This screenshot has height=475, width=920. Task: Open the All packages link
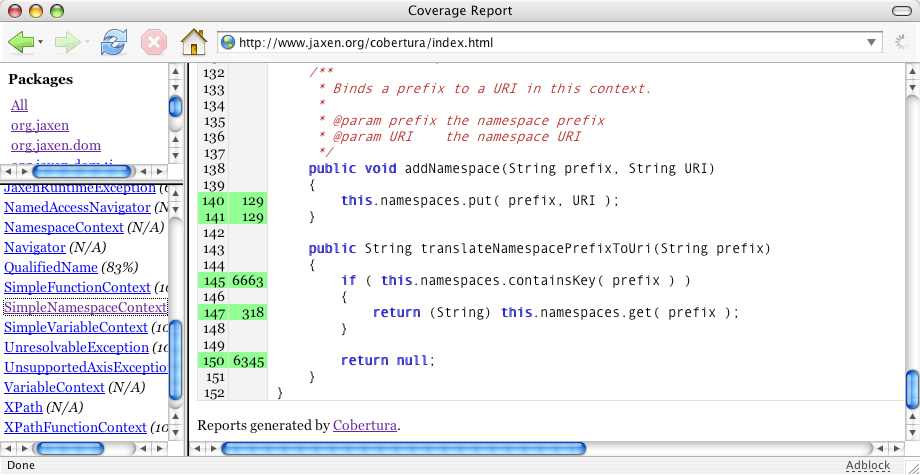19,106
